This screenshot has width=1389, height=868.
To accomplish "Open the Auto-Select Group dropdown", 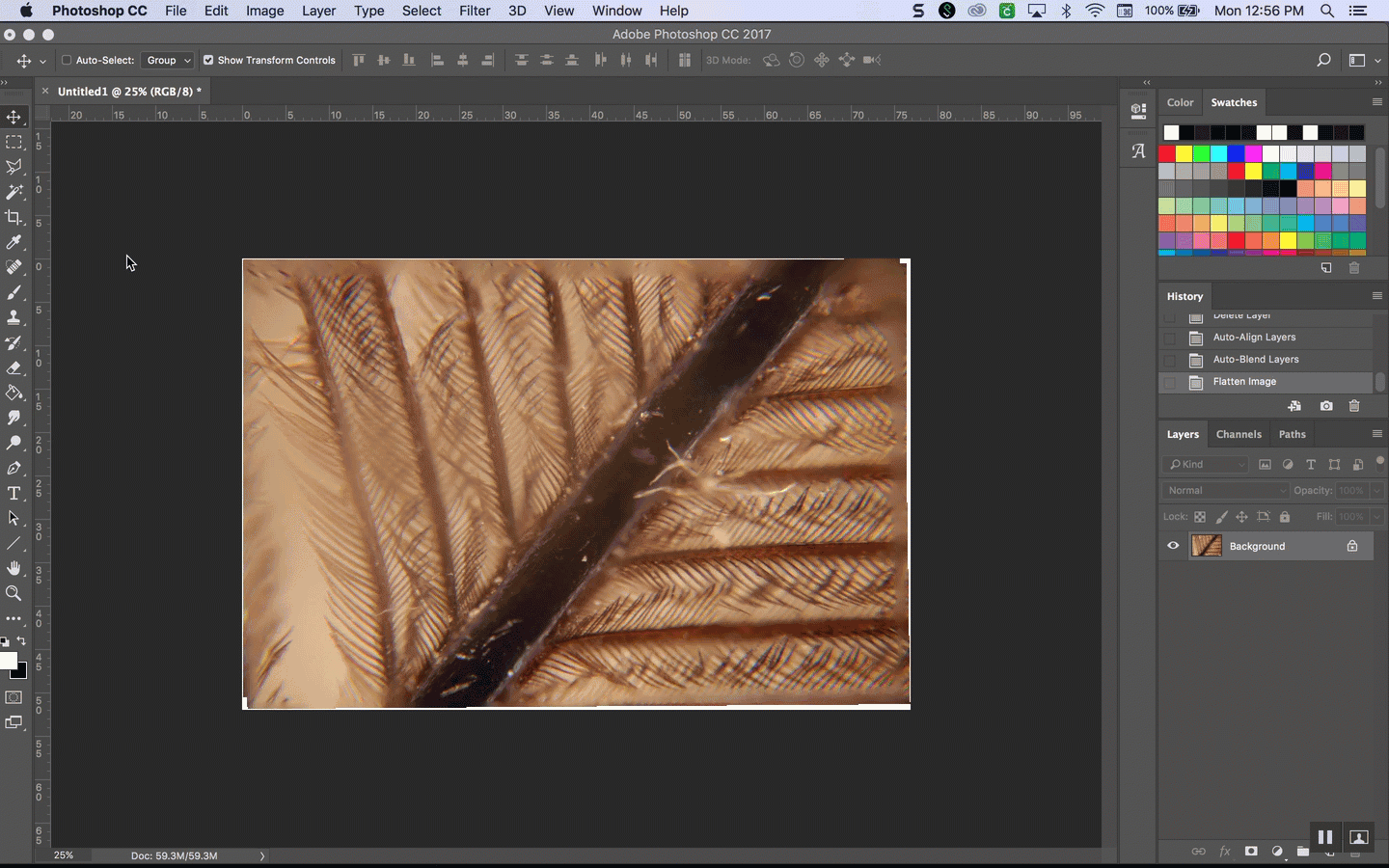I will point(168,60).
